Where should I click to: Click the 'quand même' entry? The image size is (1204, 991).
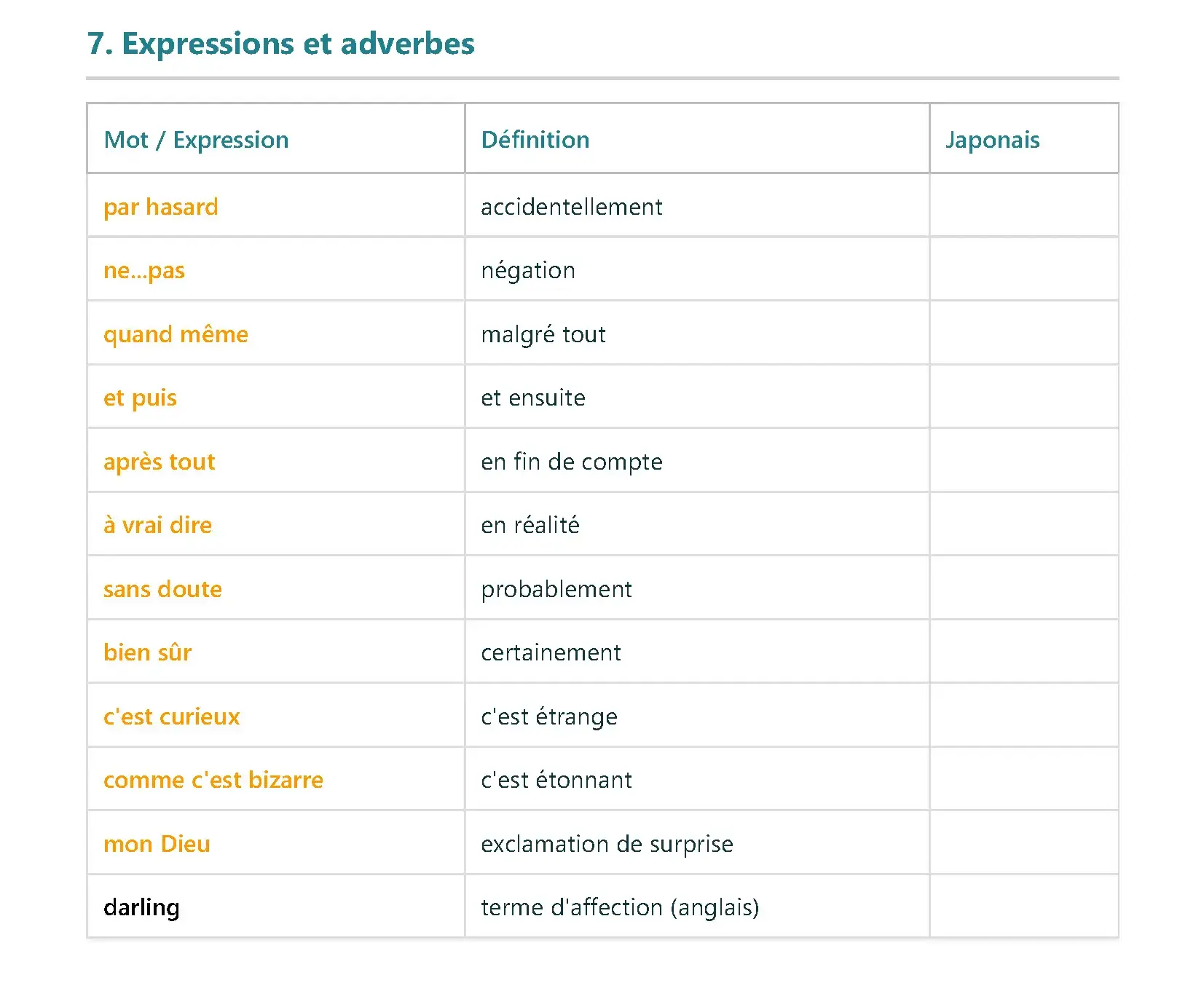(x=176, y=334)
